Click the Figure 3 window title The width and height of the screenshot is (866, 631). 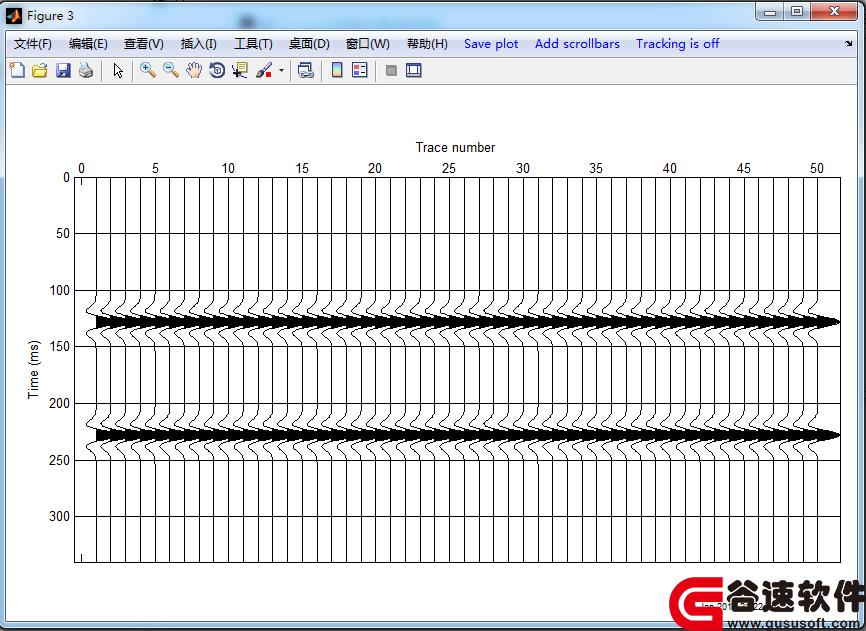[x=50, y=16]
